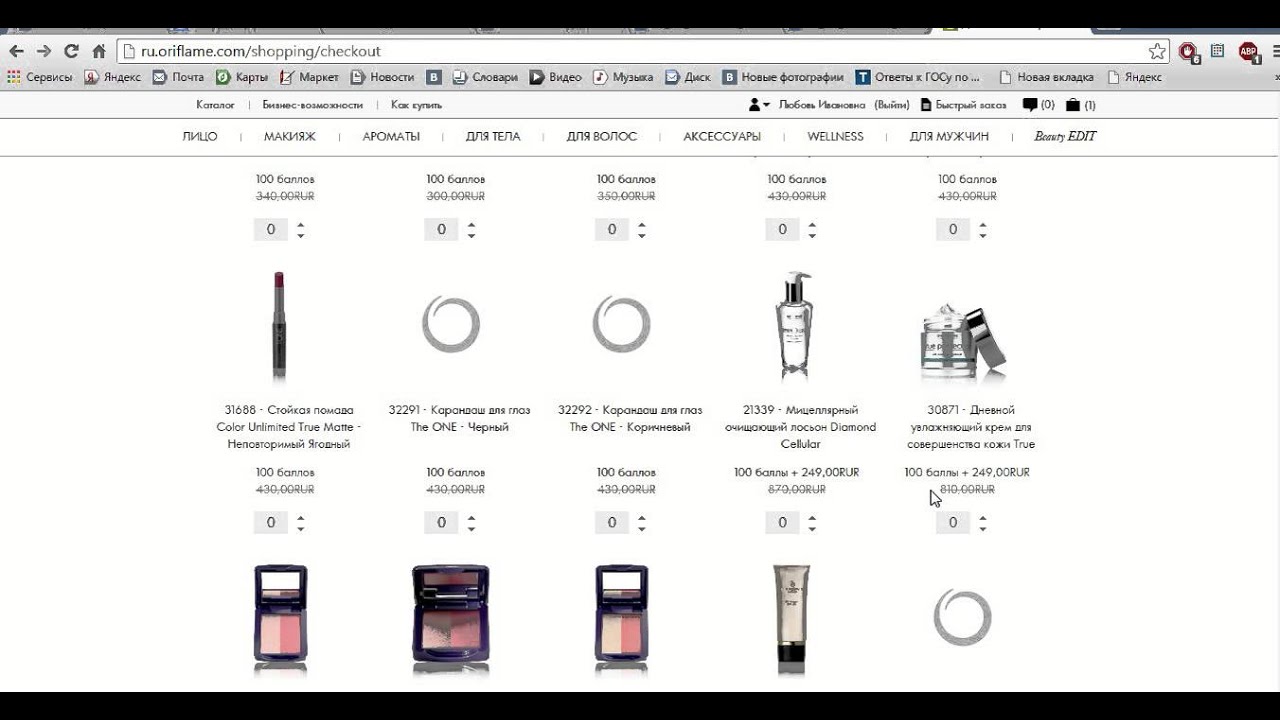1280x720 pixels.
Task: Increase quantity of day cream 30871
Action: click(983, 518)
